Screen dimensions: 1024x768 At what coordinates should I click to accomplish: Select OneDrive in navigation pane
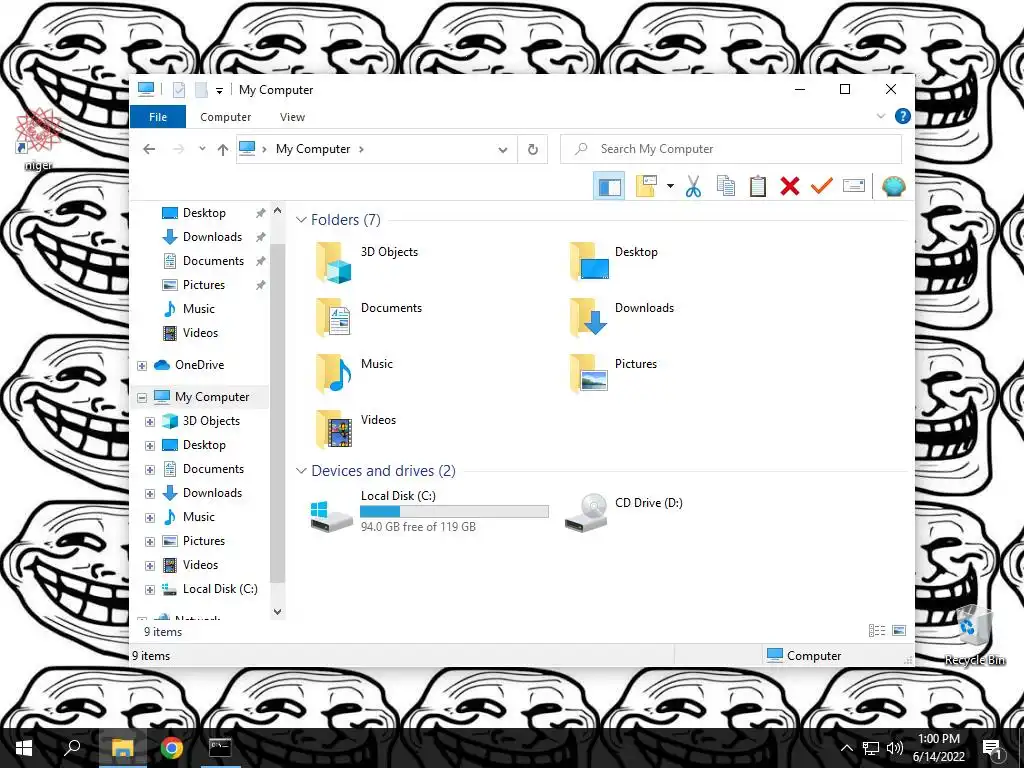199,365
